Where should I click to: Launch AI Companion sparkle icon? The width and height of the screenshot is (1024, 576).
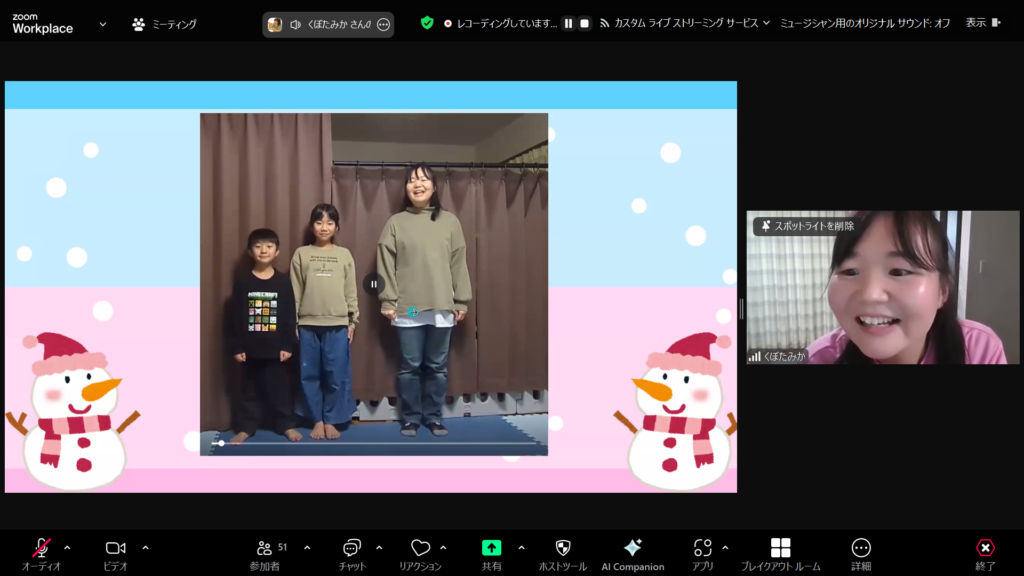pos(632,548)
